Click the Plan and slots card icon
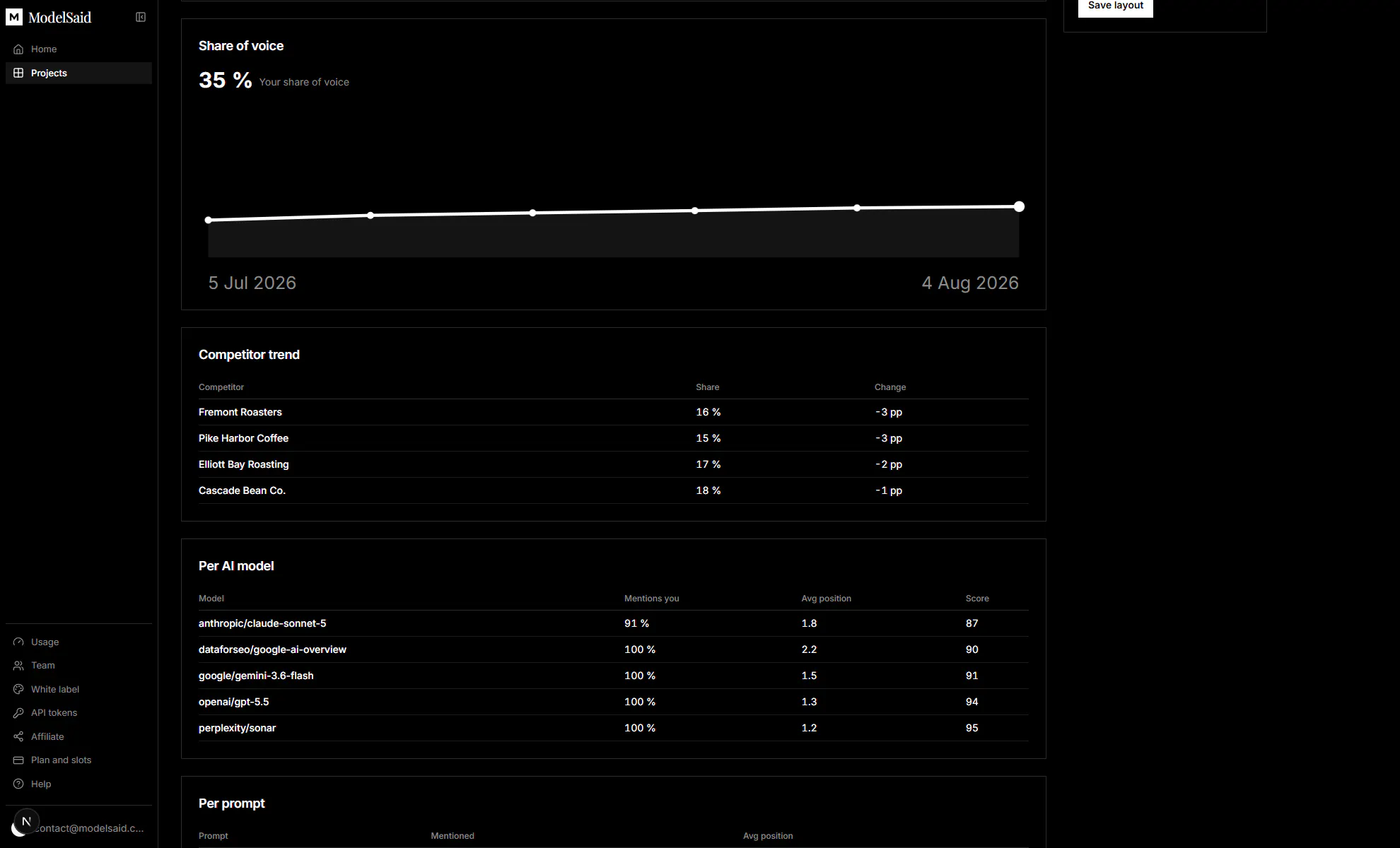The image size is (1400, 848). pyautogui.click(x=18, y=760)
